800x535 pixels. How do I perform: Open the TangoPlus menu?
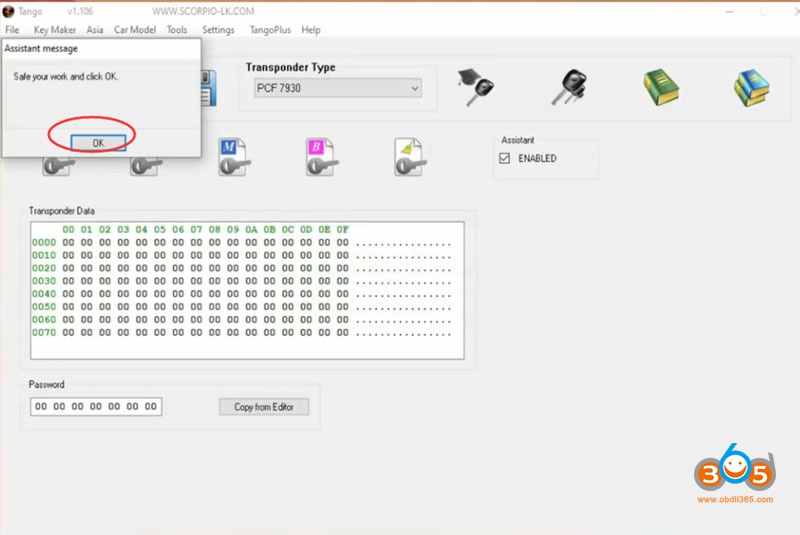pos(270,30)
